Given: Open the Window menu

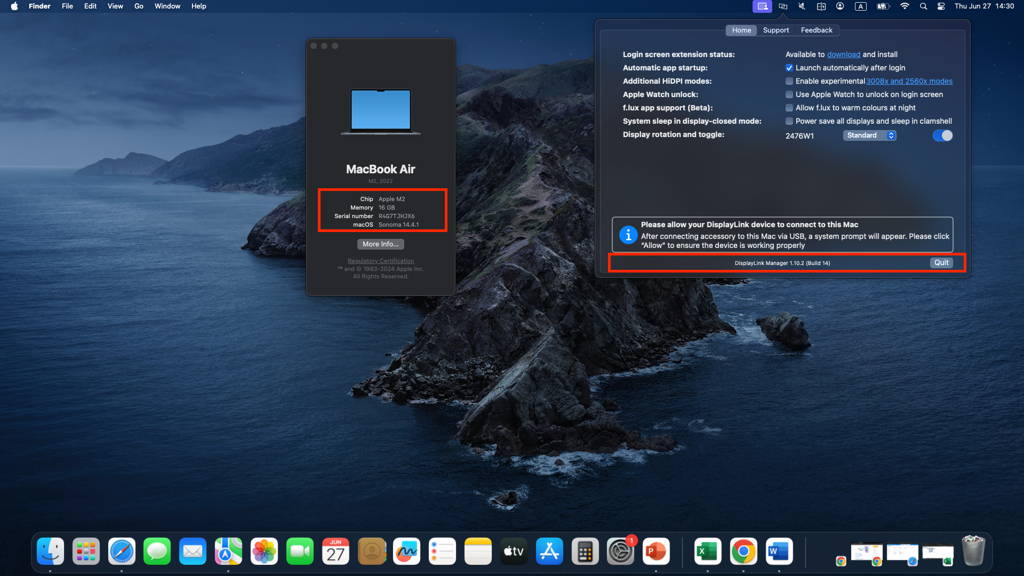Looking at the screenshot, I should coord(167,7).
